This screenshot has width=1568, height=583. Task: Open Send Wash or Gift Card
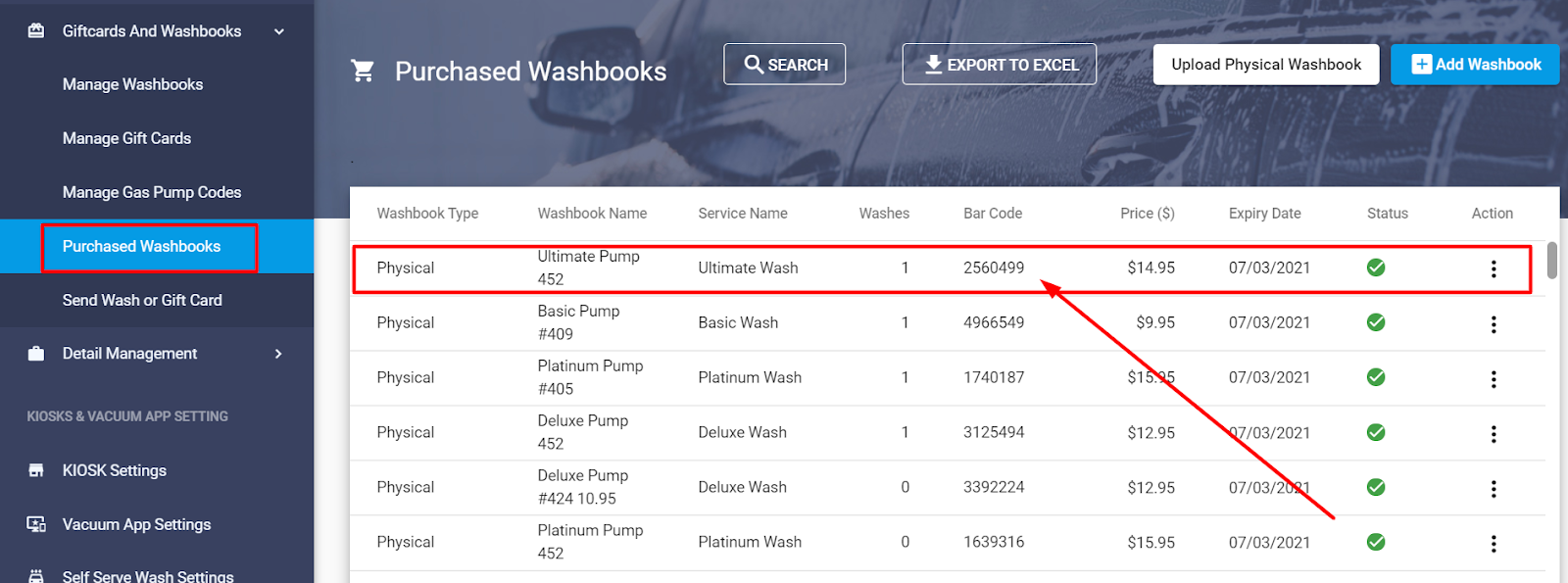coord(142,300)
